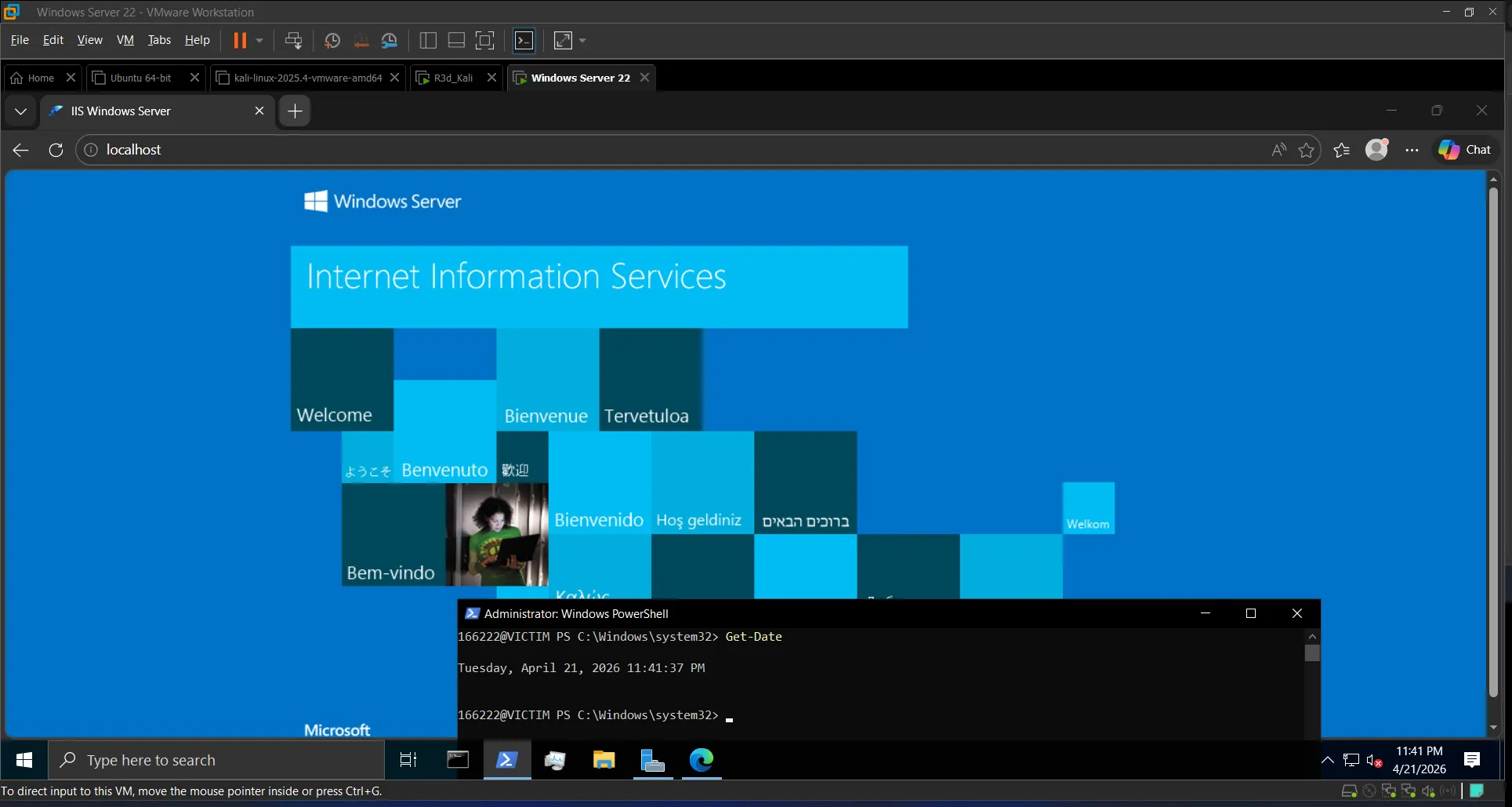Screen dimensions: 1512x807
Task: Expand the stretch guest dropdown arrow
Action: tap(582, 40)
